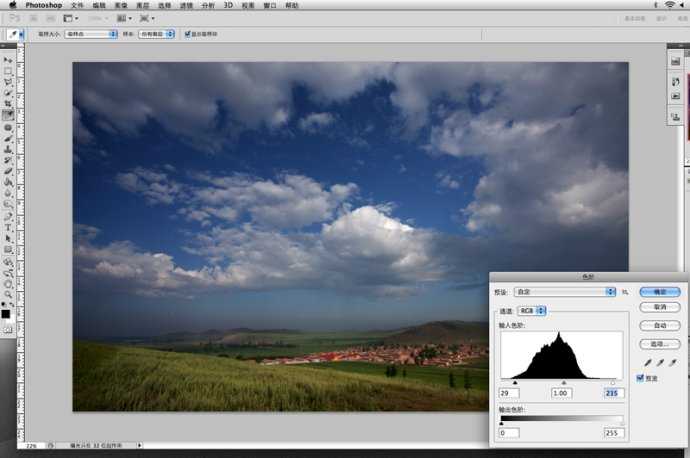Toggle the 显示取样环 checkbox in options bar
Screen dimensions: 690x458
point(186,33)
